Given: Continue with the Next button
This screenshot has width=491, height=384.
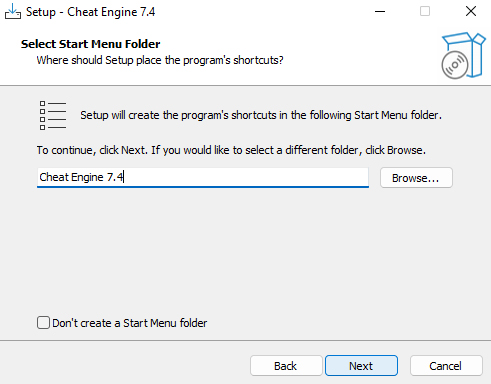Looking at the screenshot, I should 361,366.
